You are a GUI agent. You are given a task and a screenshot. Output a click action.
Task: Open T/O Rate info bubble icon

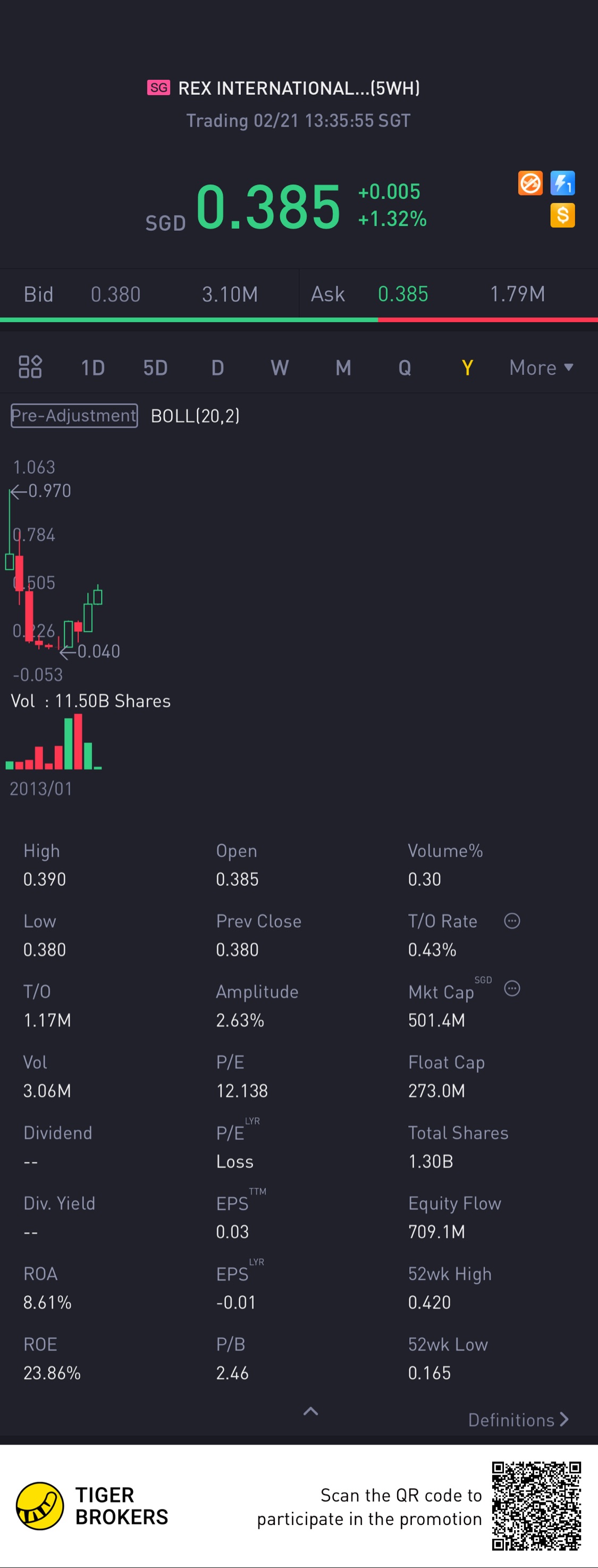click(512, 921)
